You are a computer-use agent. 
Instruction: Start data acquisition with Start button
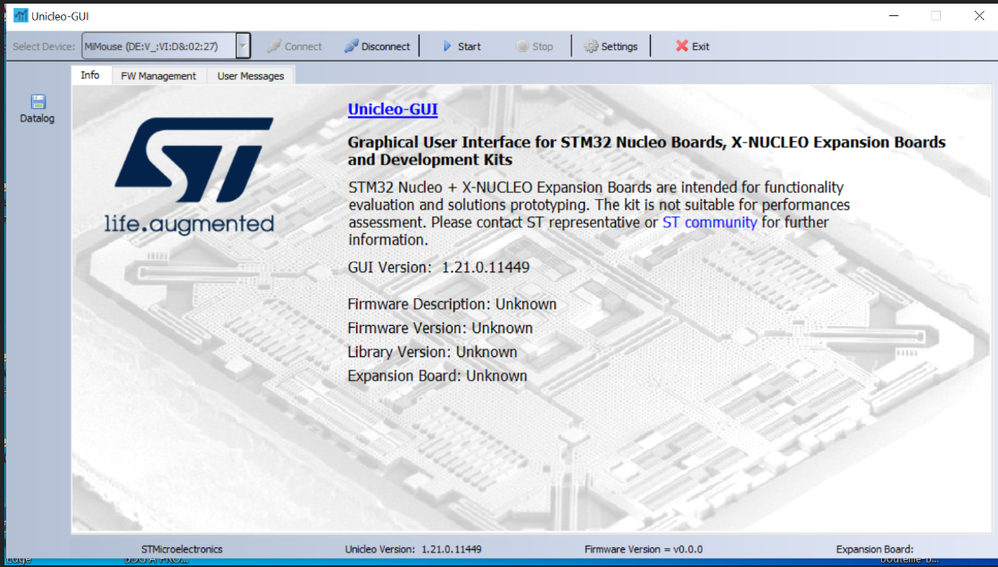point(461,46)
